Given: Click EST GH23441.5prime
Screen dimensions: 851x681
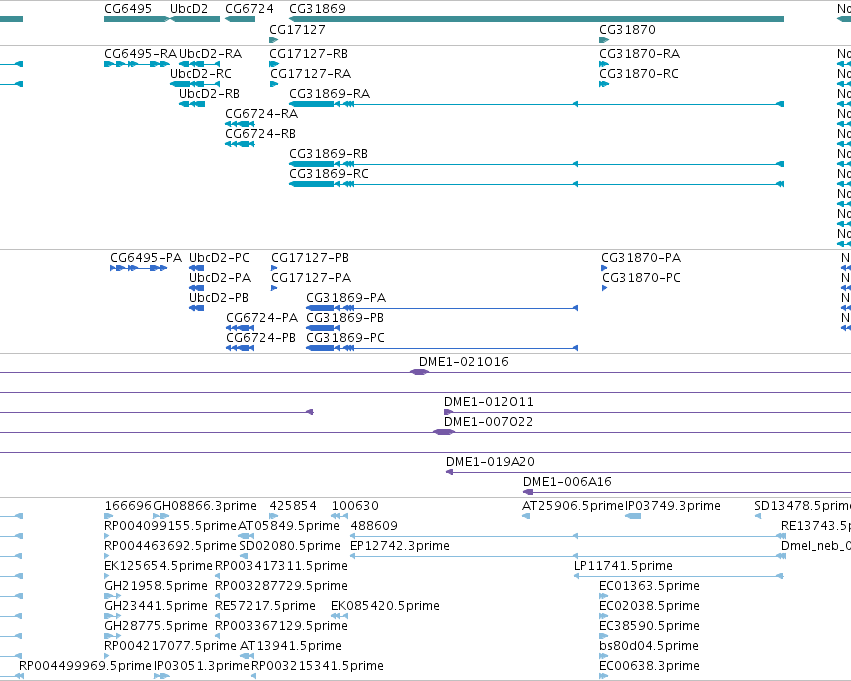Looking at the screenshot, I should pos(156,607).
